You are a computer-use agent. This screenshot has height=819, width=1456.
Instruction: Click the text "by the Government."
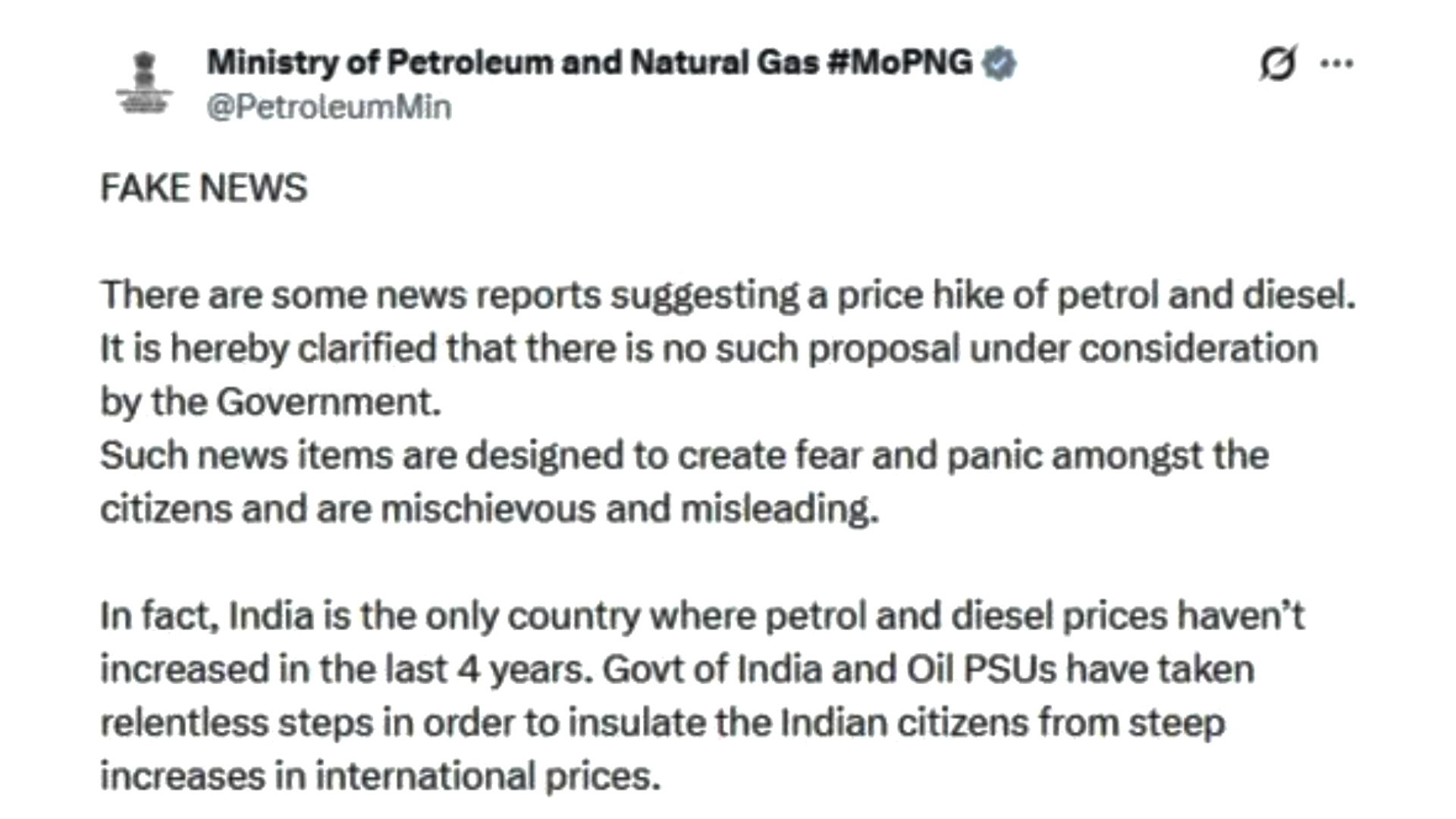270,402
